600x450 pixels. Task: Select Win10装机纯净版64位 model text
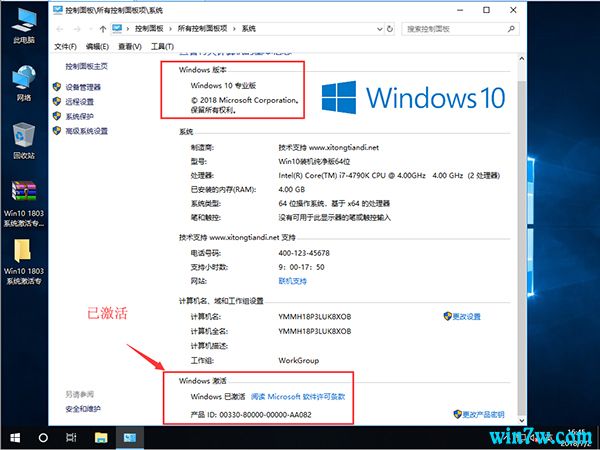314,161
